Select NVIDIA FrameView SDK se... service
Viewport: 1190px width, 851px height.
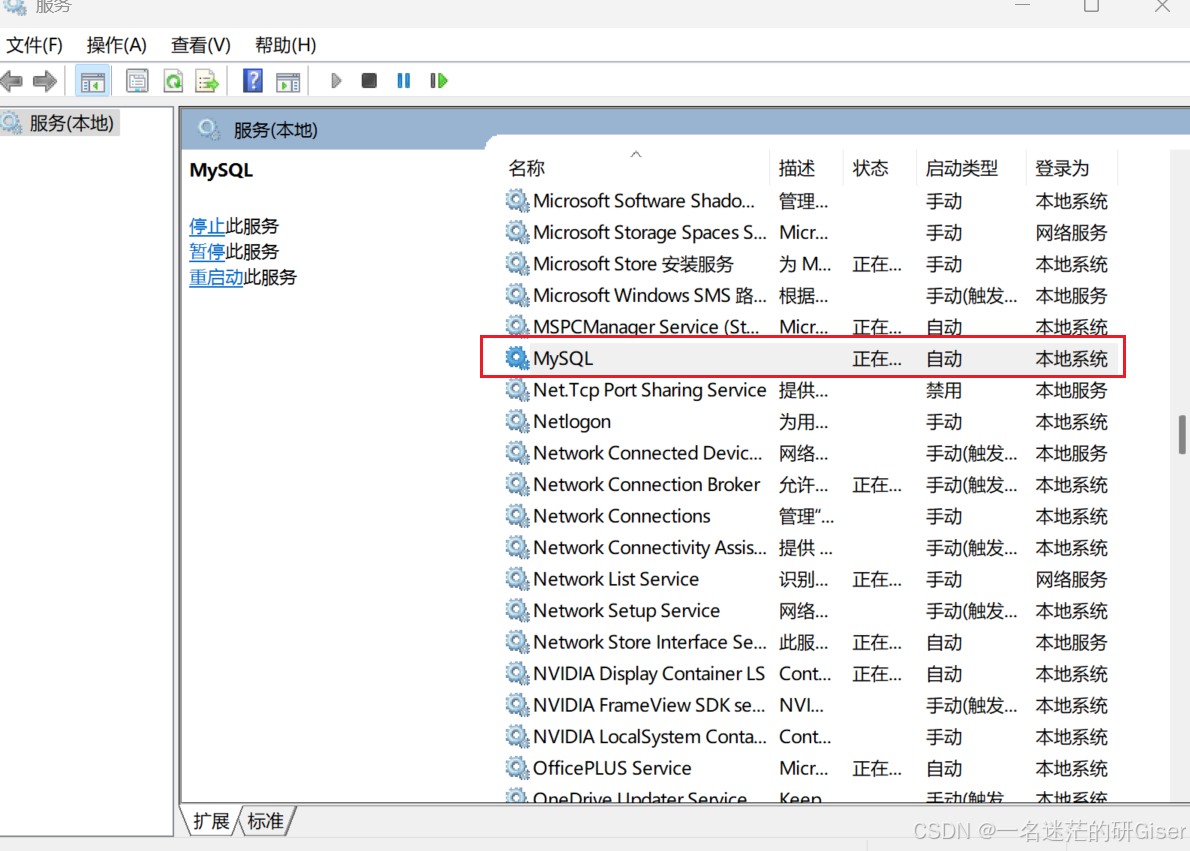(649, 705)
